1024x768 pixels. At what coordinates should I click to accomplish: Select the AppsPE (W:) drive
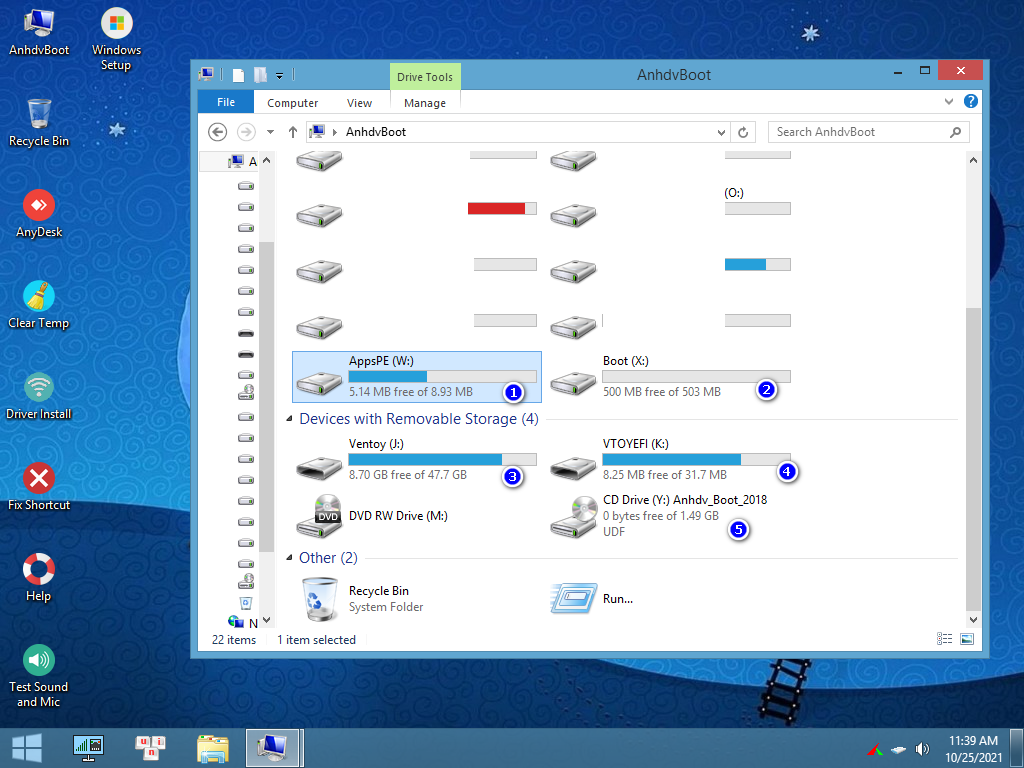tap(417, 377)
